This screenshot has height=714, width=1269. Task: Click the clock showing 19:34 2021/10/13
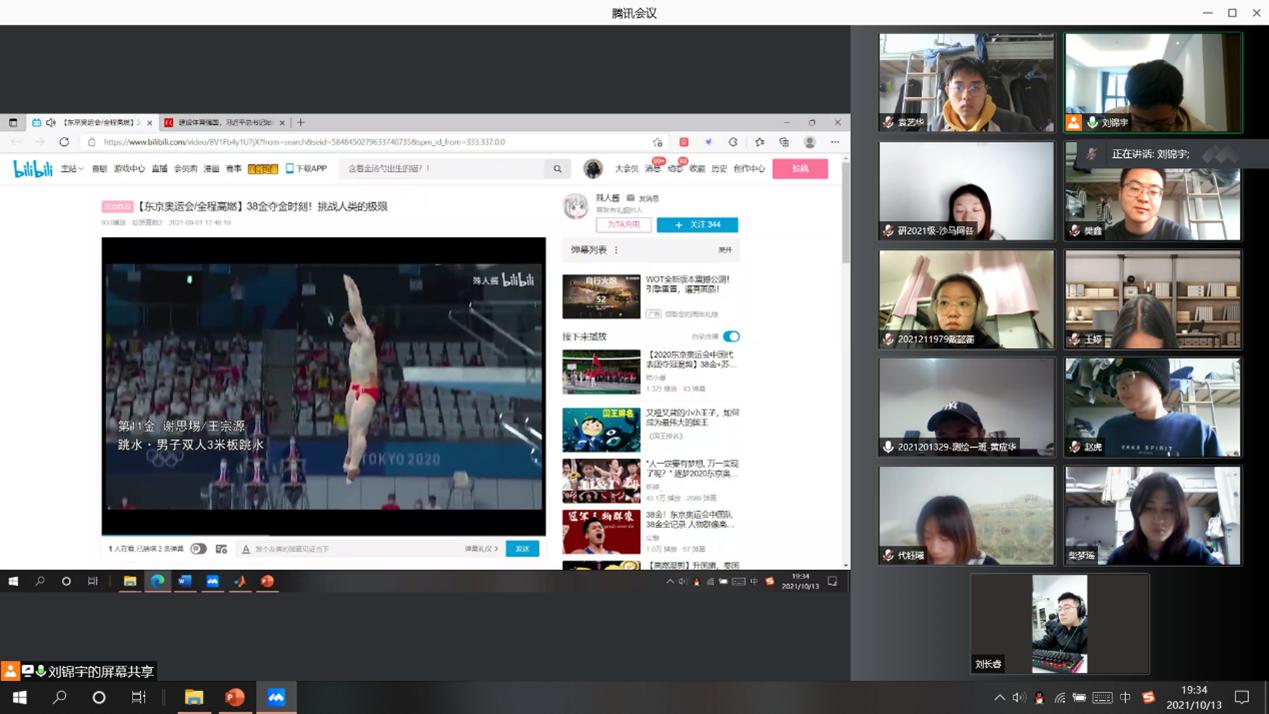(1194, 697)
